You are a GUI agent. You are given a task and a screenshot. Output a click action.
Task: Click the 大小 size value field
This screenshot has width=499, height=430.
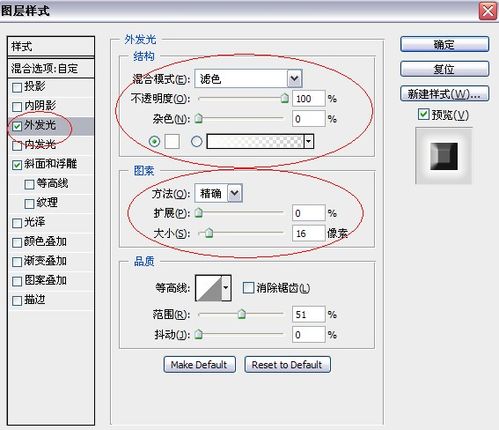pyautogui.click(x=308, y=233)
